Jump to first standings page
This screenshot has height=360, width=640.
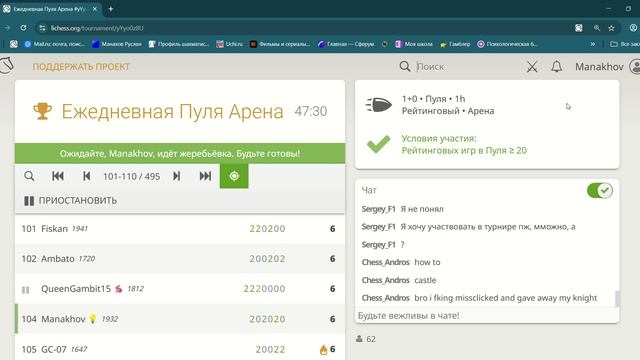click(x=58, y=176)
